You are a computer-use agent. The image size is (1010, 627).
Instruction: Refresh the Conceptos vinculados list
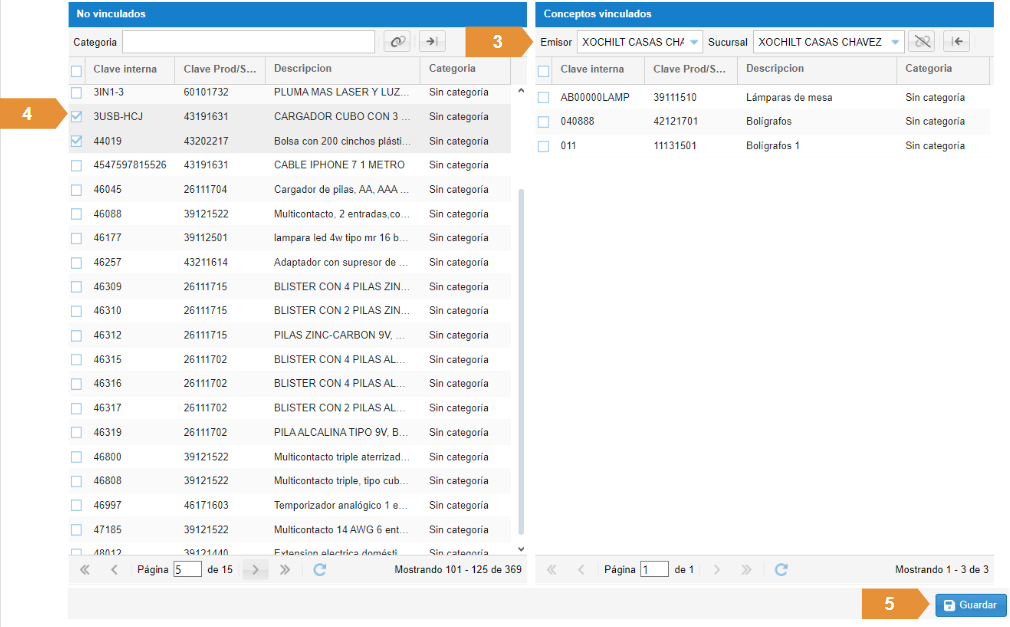pos(781,569)
